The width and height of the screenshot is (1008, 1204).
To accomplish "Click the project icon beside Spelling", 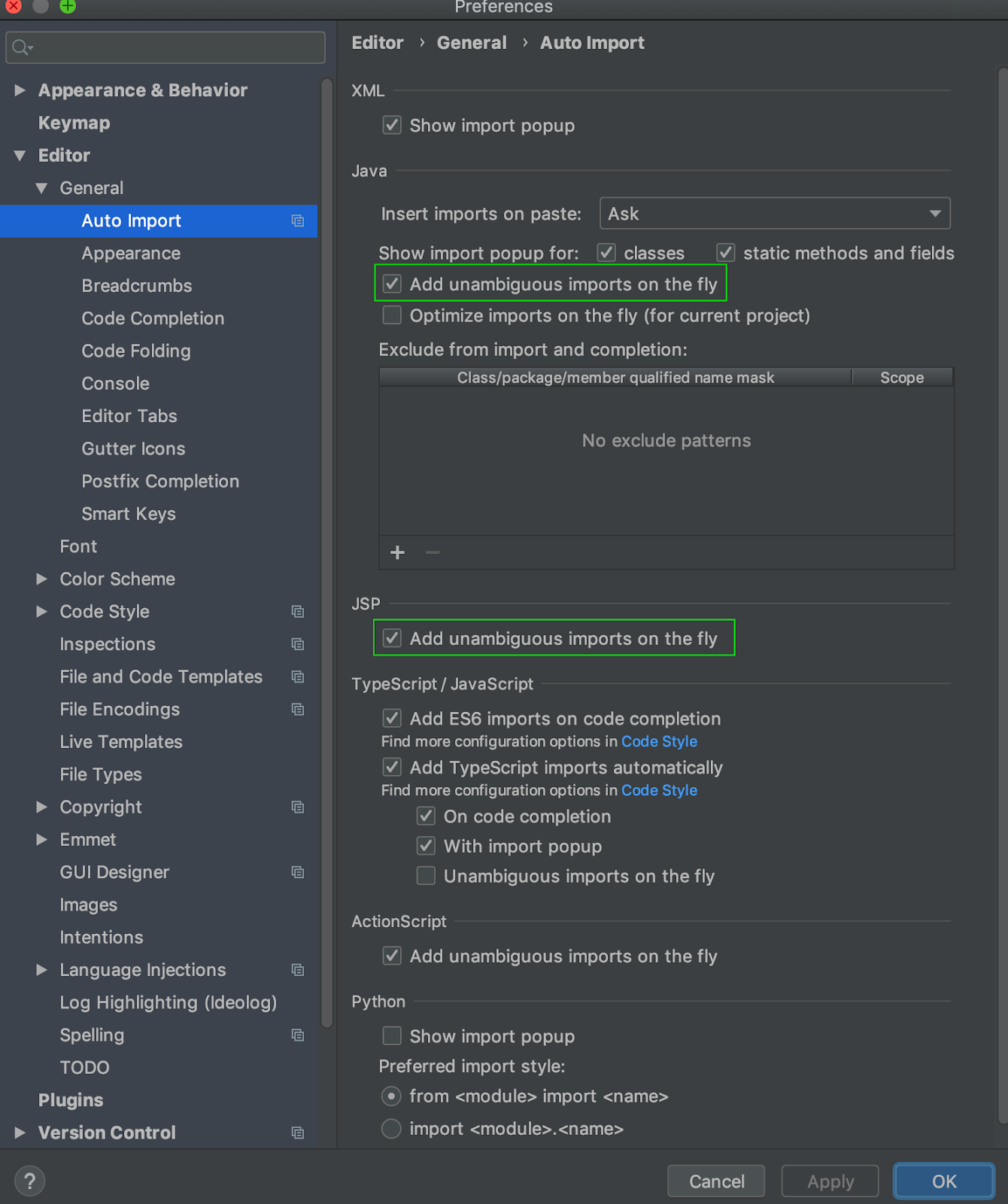I will point(297,1035).
